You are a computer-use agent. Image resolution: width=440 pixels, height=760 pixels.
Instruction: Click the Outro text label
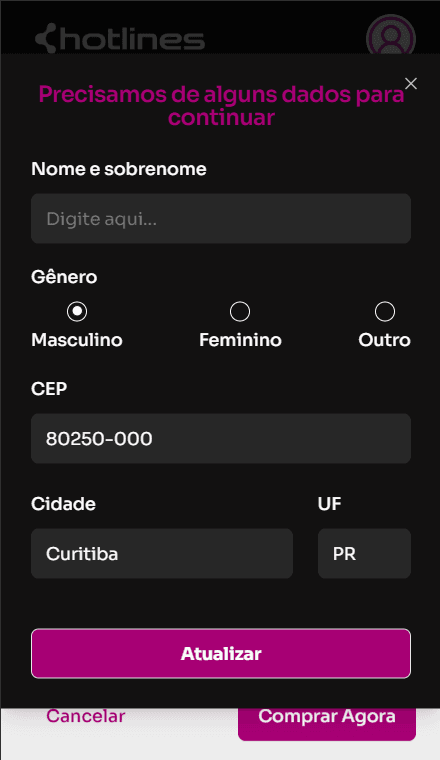pyautogui.click(x=385, y=340)
